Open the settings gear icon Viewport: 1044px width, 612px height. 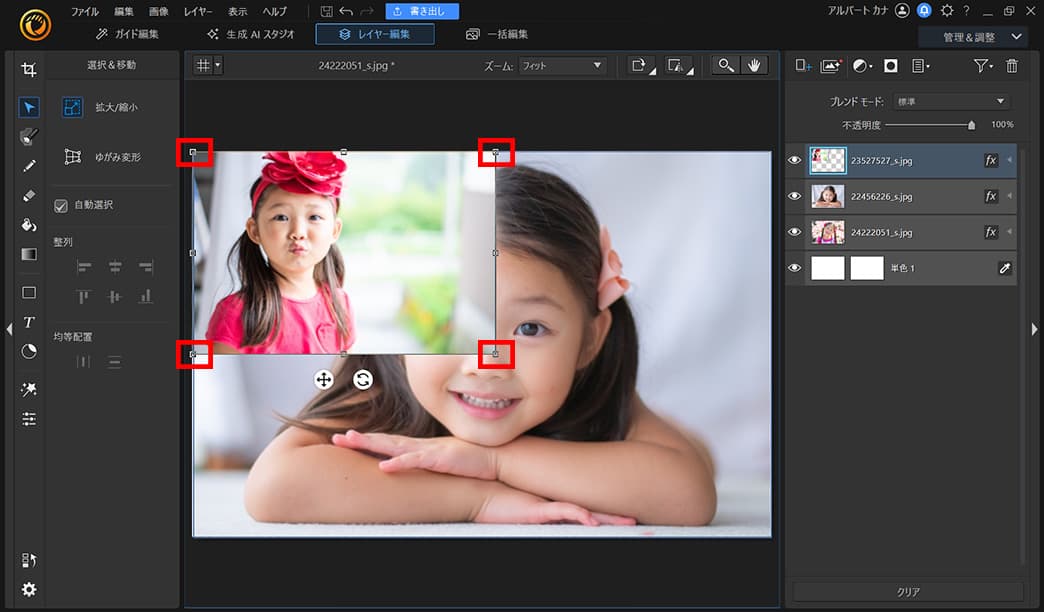tap(29, 590)
